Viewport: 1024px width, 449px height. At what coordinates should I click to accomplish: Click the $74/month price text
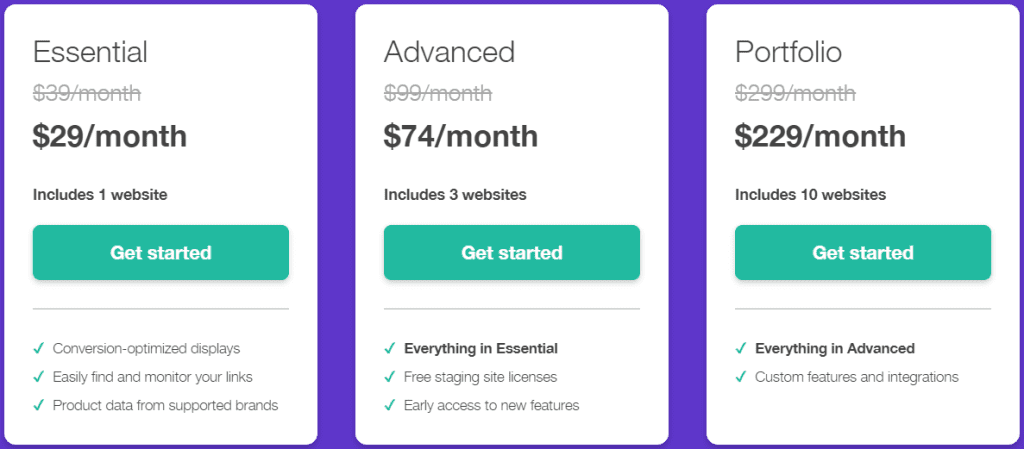click(461, 136)
